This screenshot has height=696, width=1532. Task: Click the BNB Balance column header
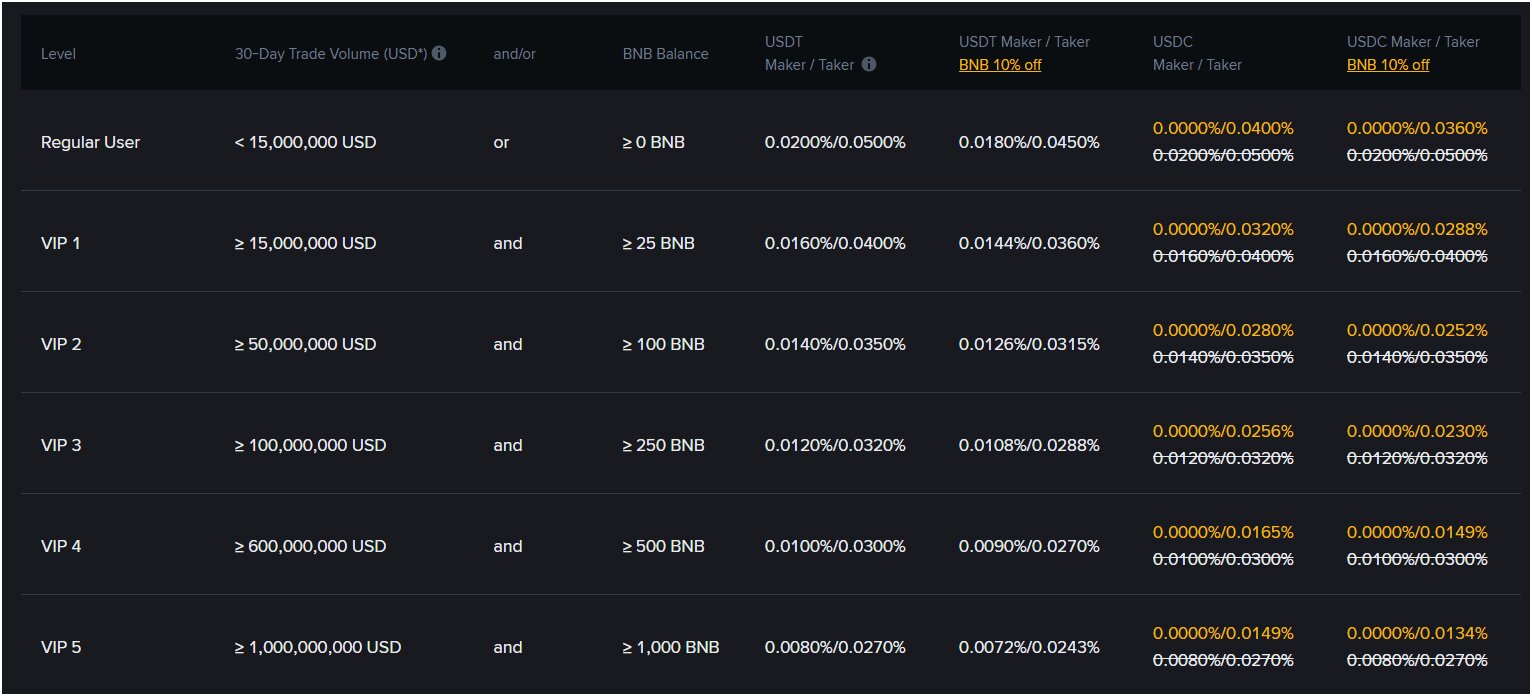[665, 54]
